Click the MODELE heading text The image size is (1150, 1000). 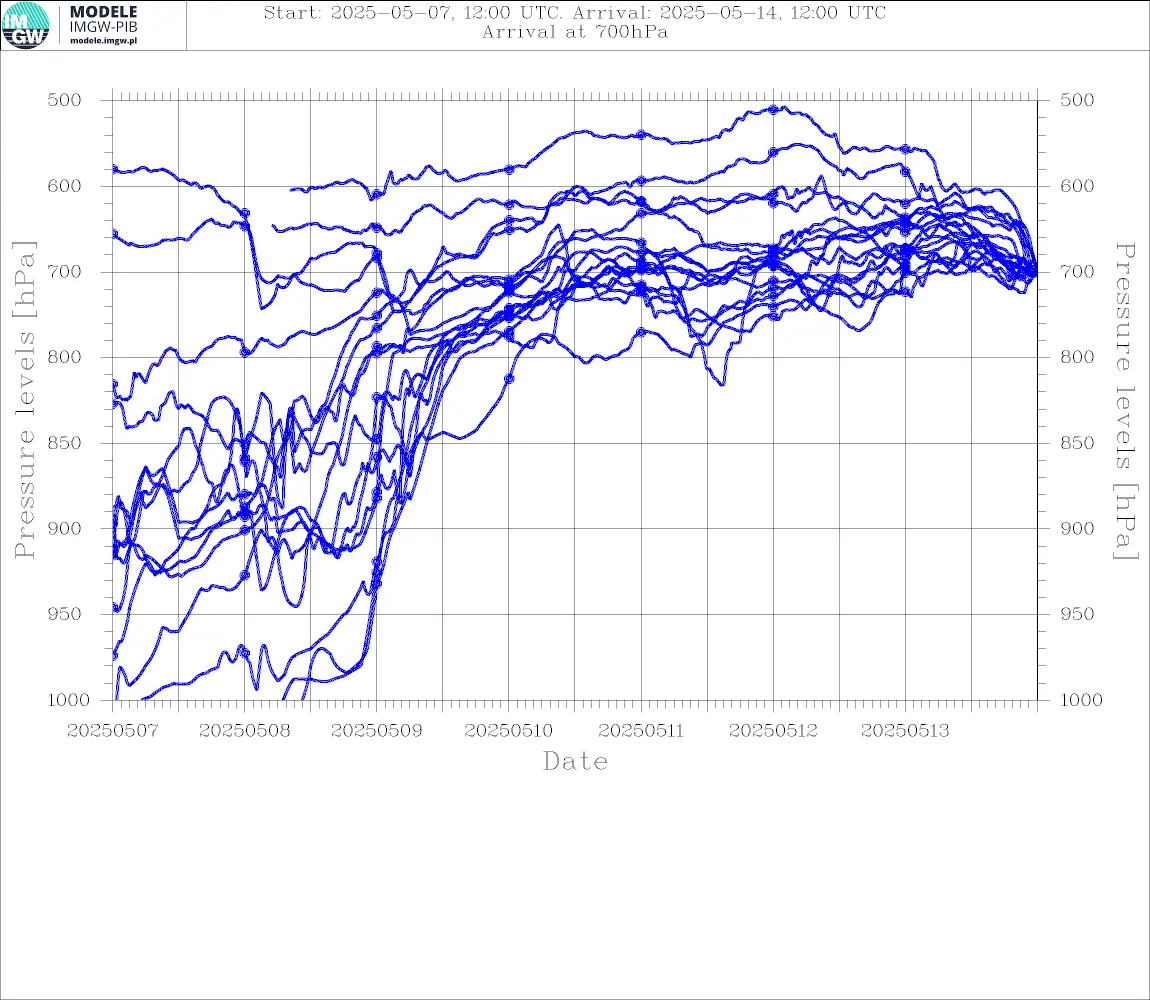point(103,12)
